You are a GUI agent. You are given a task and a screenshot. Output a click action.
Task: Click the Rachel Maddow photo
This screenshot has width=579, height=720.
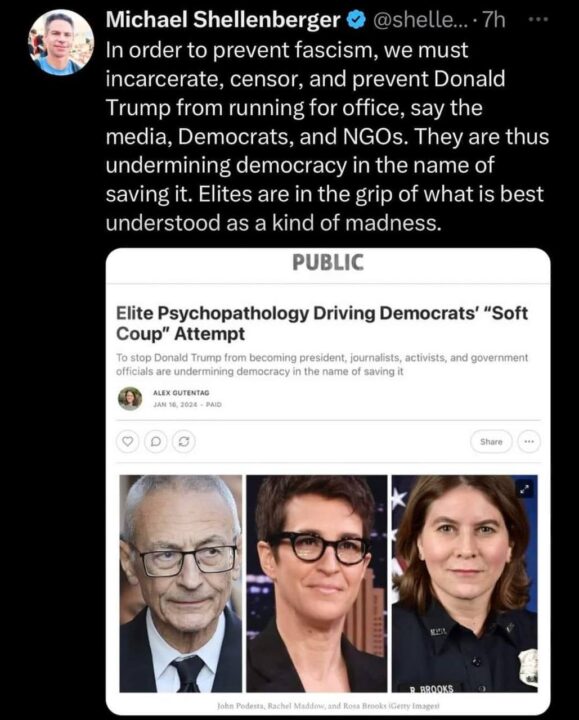(317, 584)
